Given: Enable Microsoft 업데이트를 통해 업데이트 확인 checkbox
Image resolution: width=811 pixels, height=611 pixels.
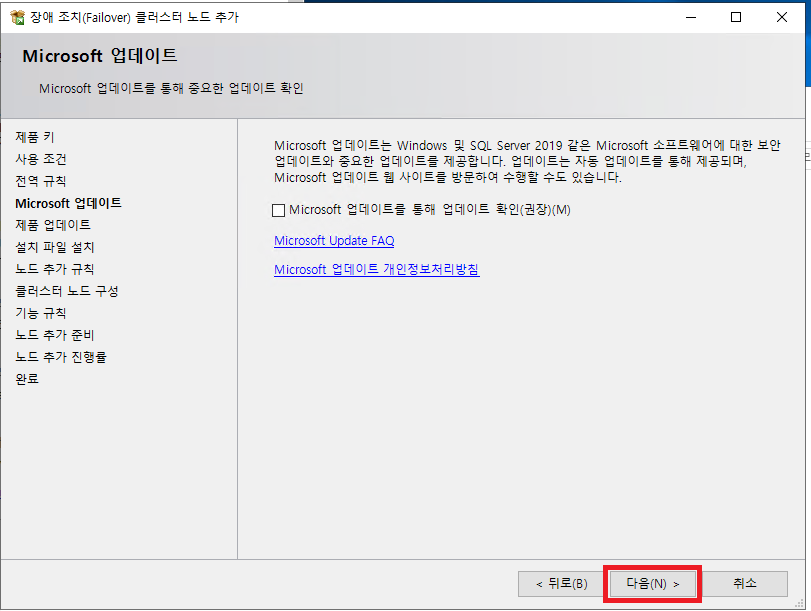Looking at the screenshot, I should click(x=278, y=210).
